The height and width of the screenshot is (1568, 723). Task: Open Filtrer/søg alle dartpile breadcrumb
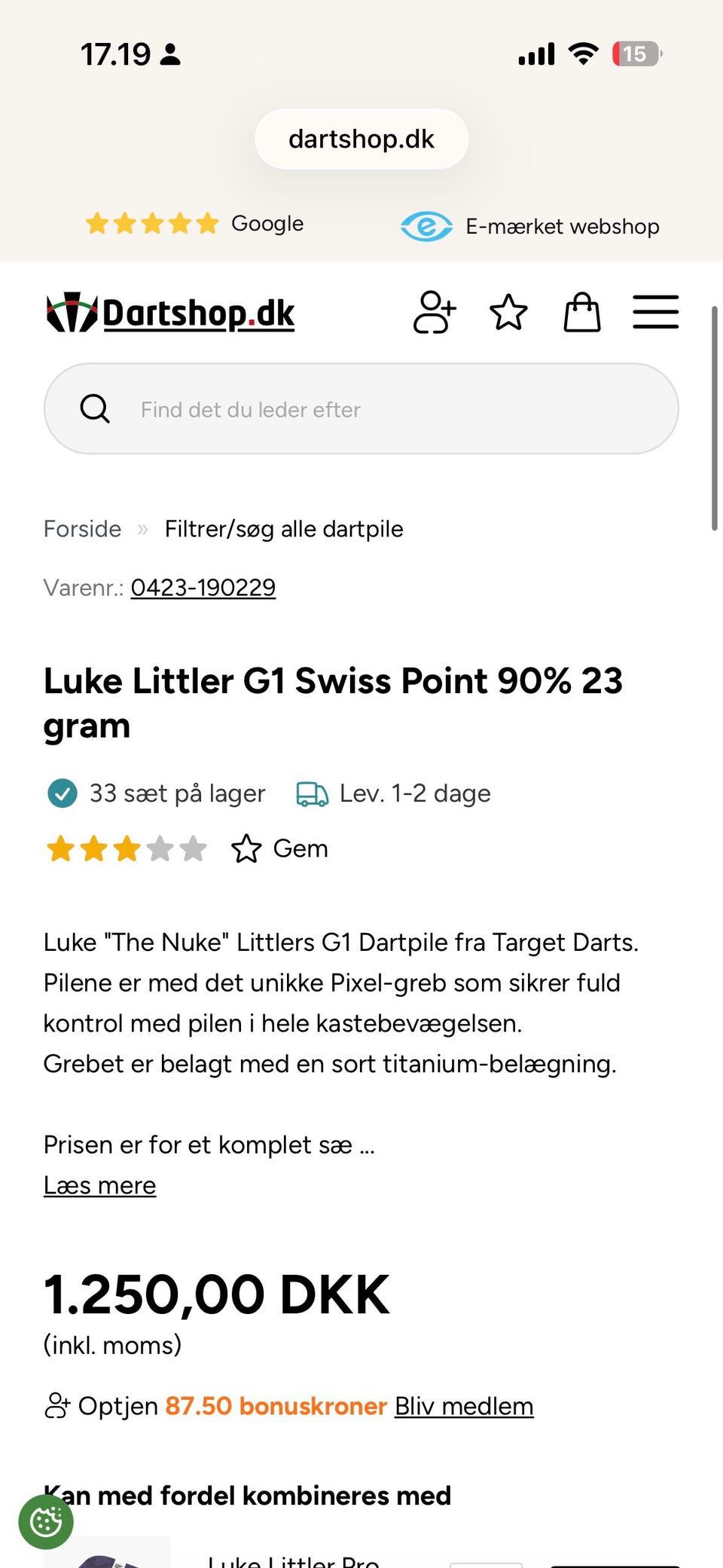(x=284, y=529)
